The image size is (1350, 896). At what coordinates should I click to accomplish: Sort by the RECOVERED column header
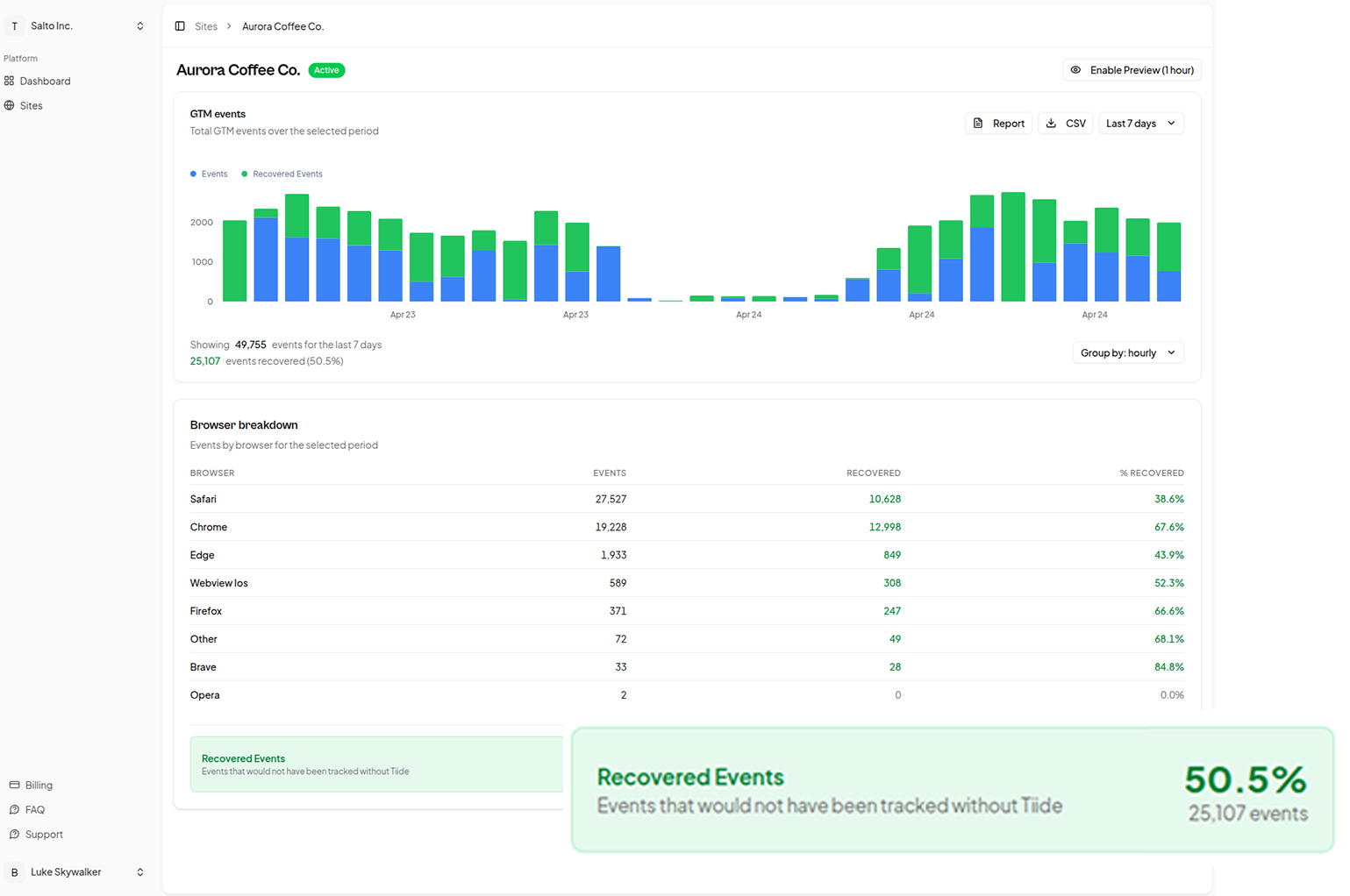point(874,473)
